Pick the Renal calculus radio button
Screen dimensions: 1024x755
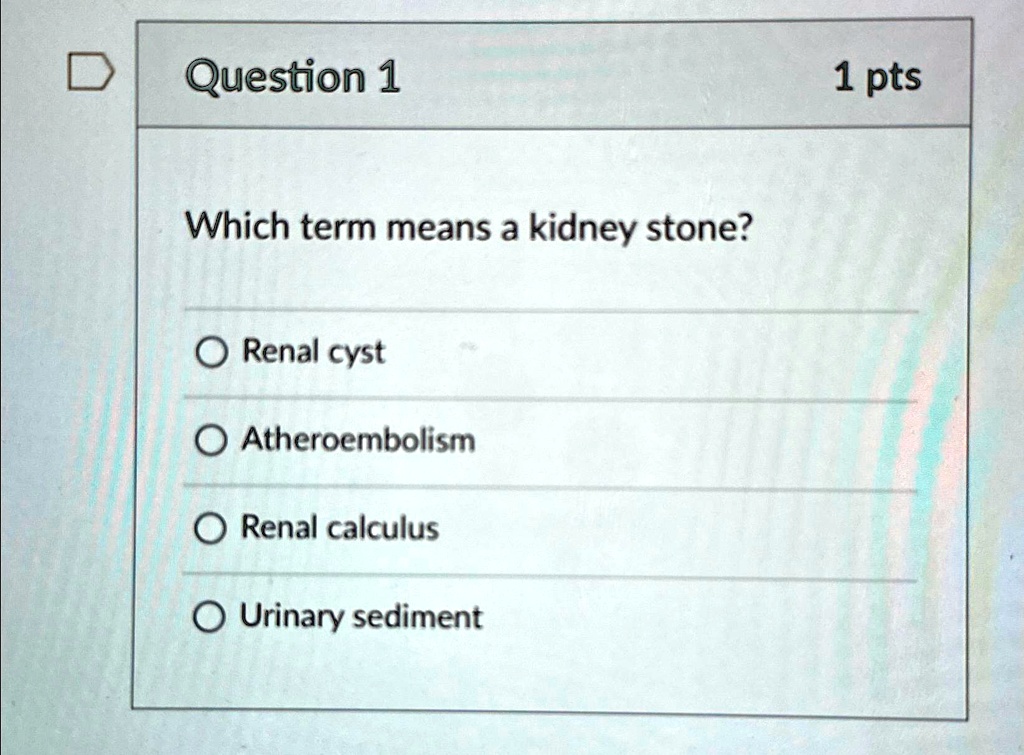tap(210, 528)
